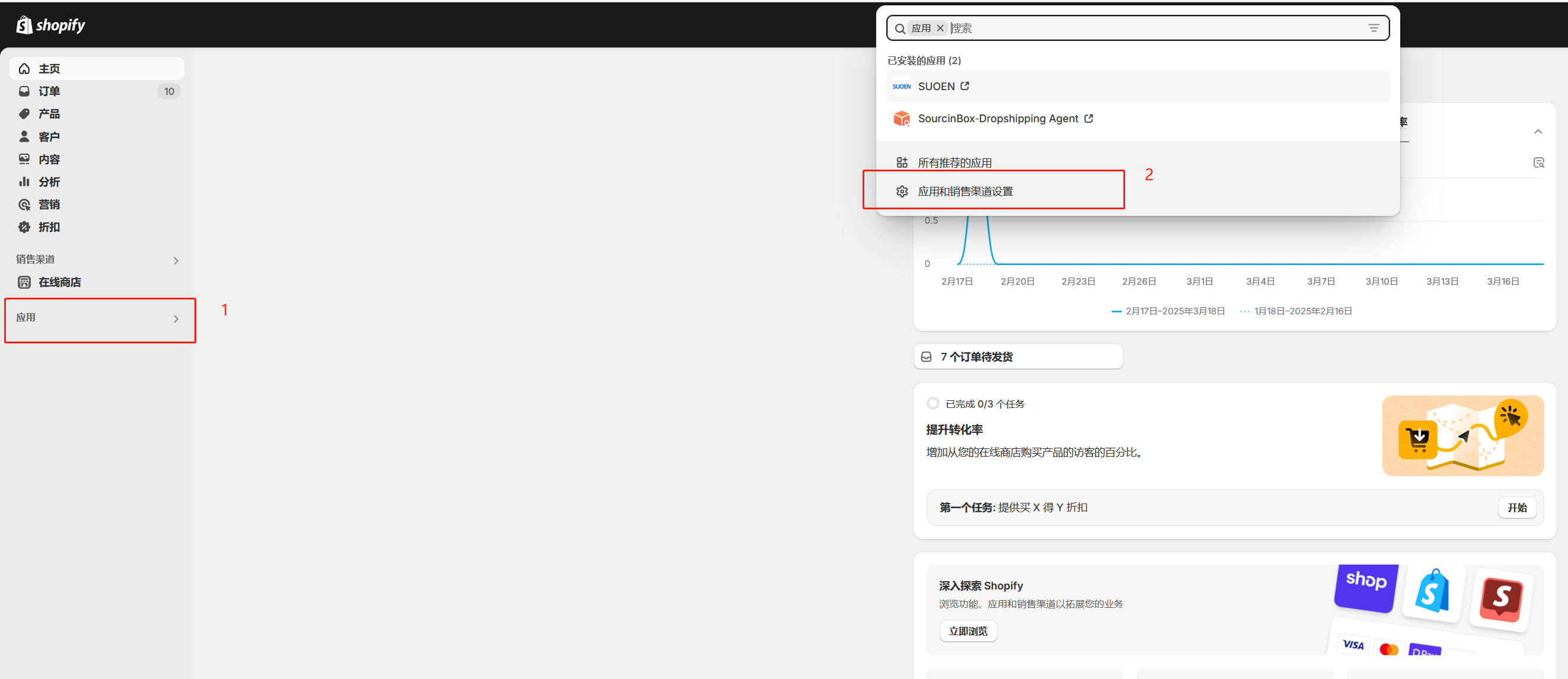Select 在线商店 sales channel
This screenshot has width=1568, height=679.
point(97,282)
